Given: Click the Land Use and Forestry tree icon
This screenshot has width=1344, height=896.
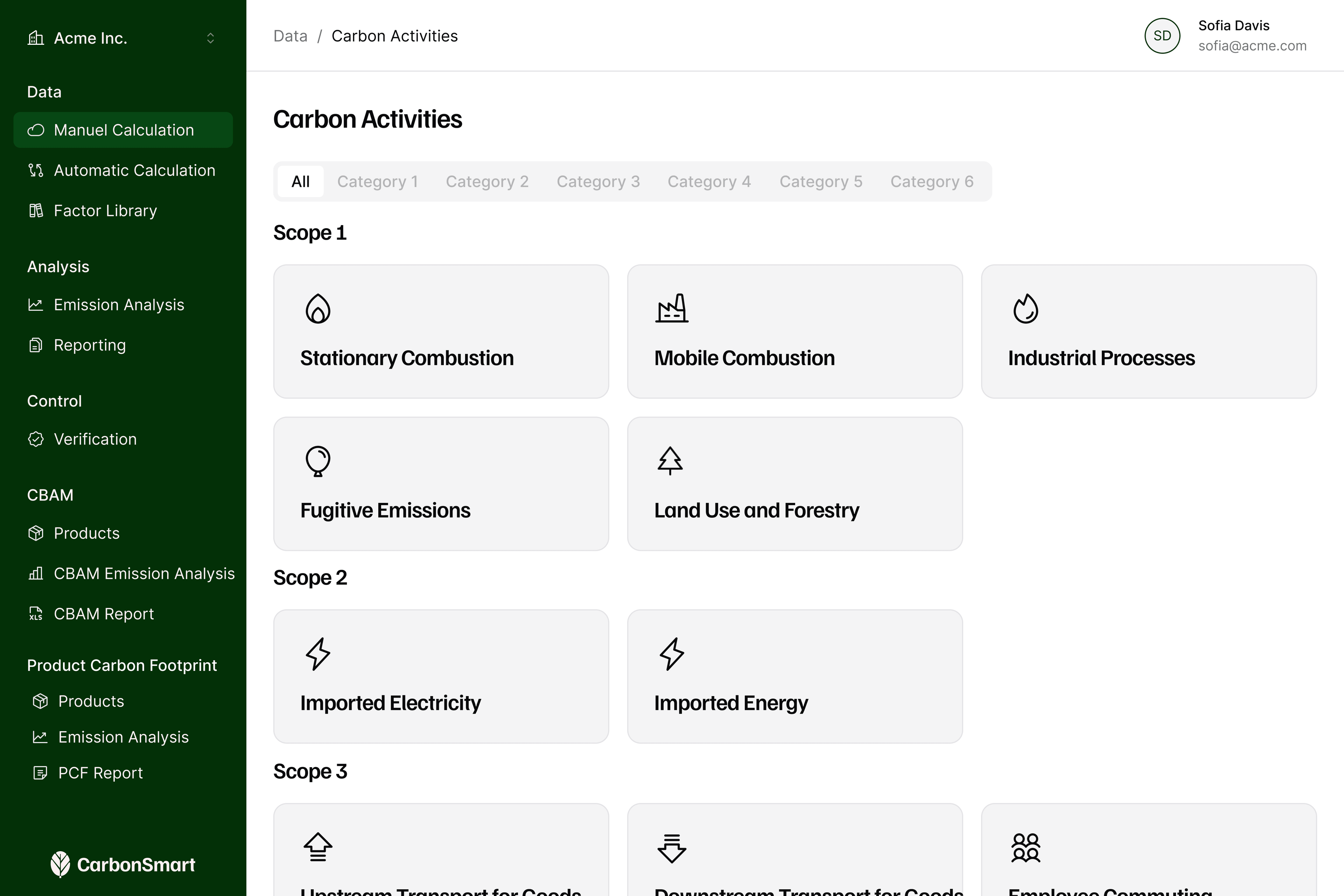Looking at the screenshot, I should 670,461.
